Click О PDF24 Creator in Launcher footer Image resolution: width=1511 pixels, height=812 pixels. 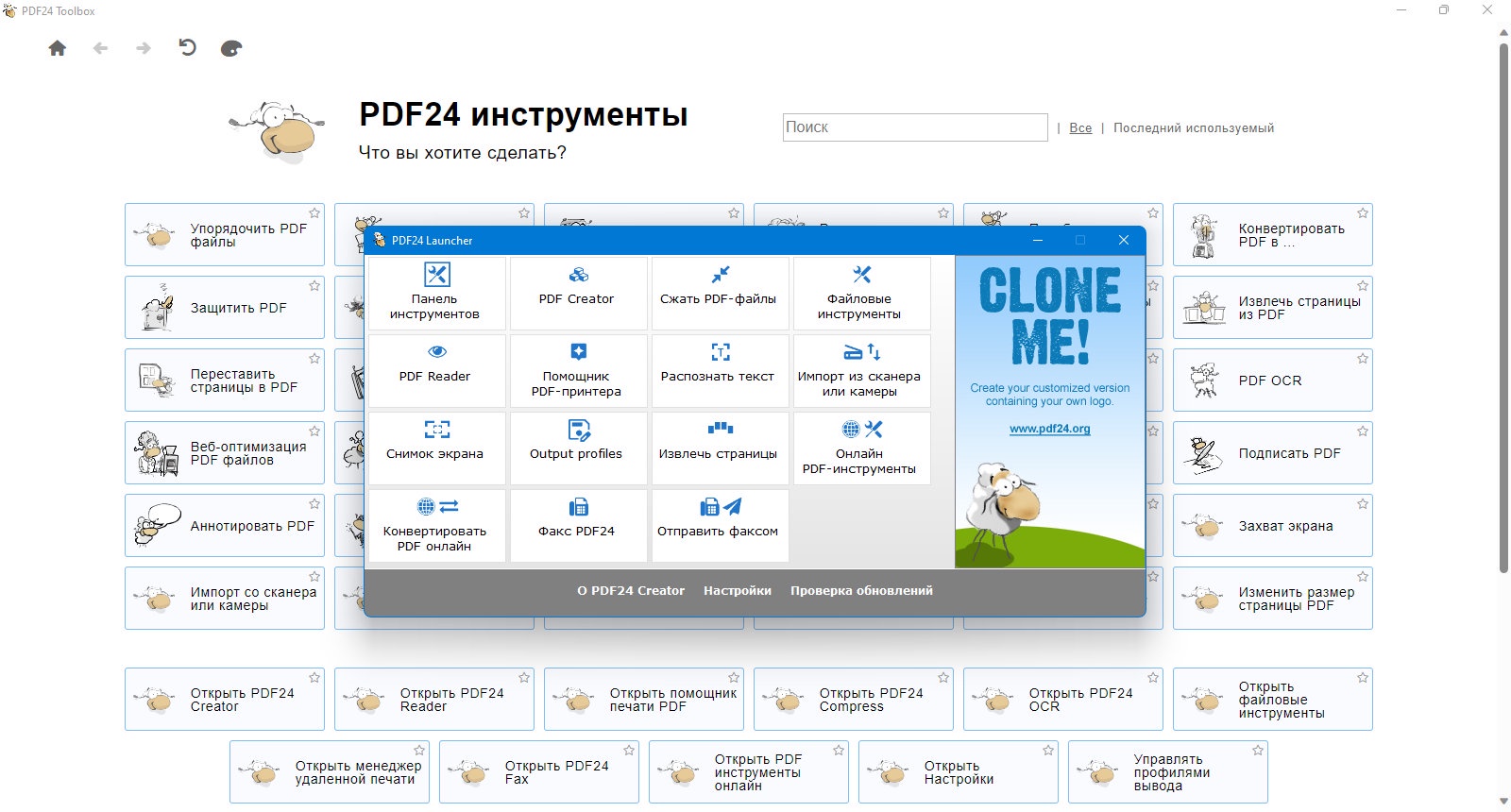(631, 591)
